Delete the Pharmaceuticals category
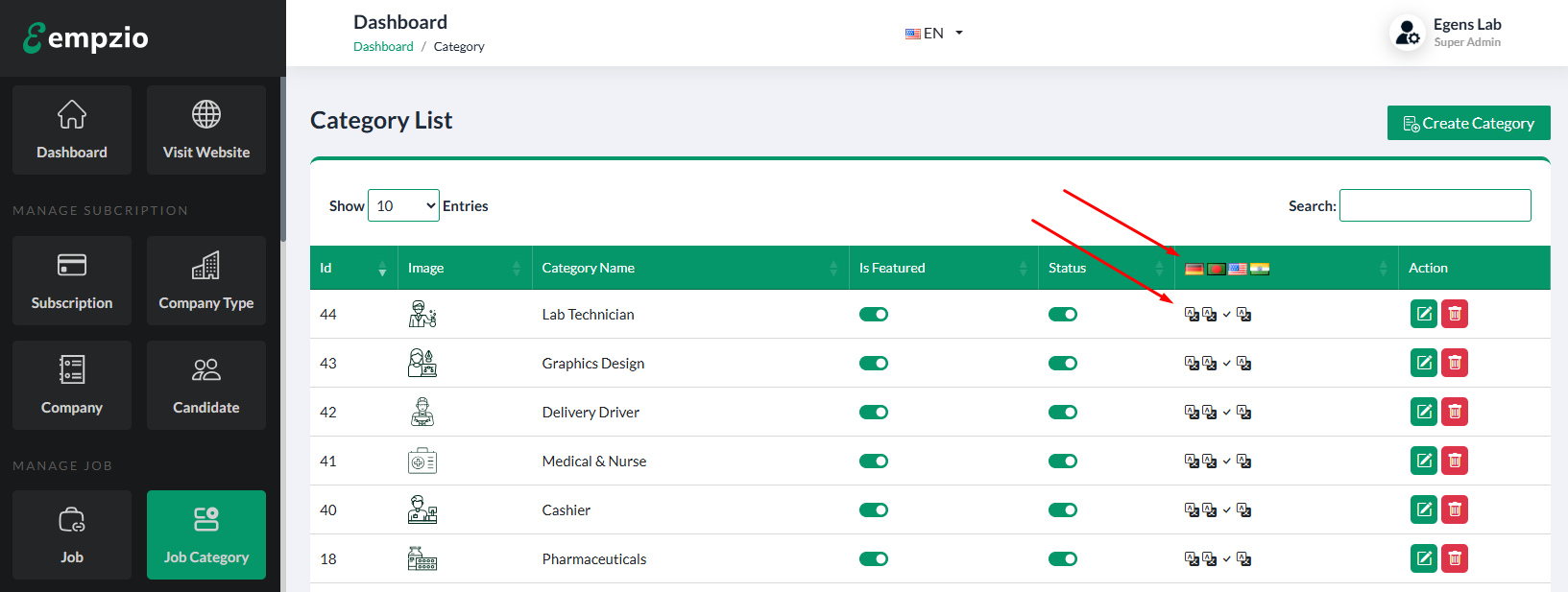This screenshot has width=1568, height=592. click(x=1454, y=558)
